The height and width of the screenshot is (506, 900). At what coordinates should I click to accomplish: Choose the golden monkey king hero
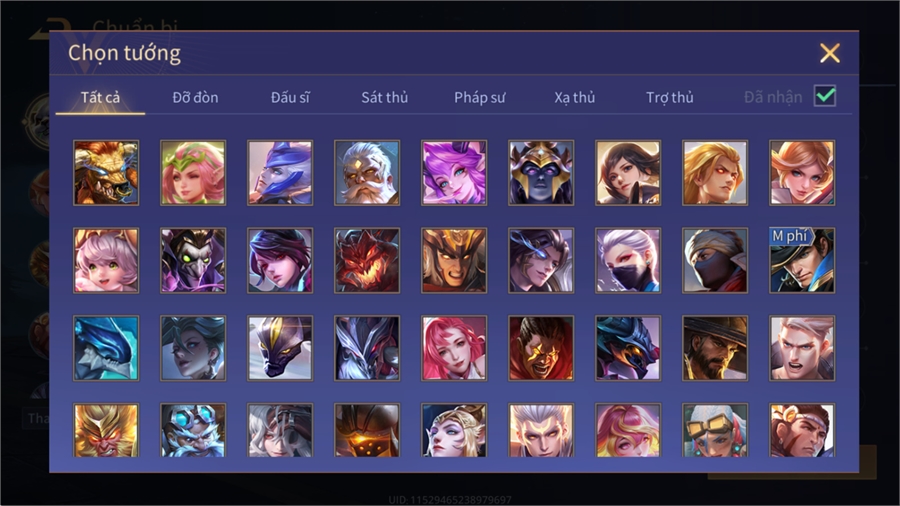[x=106, y=430]
